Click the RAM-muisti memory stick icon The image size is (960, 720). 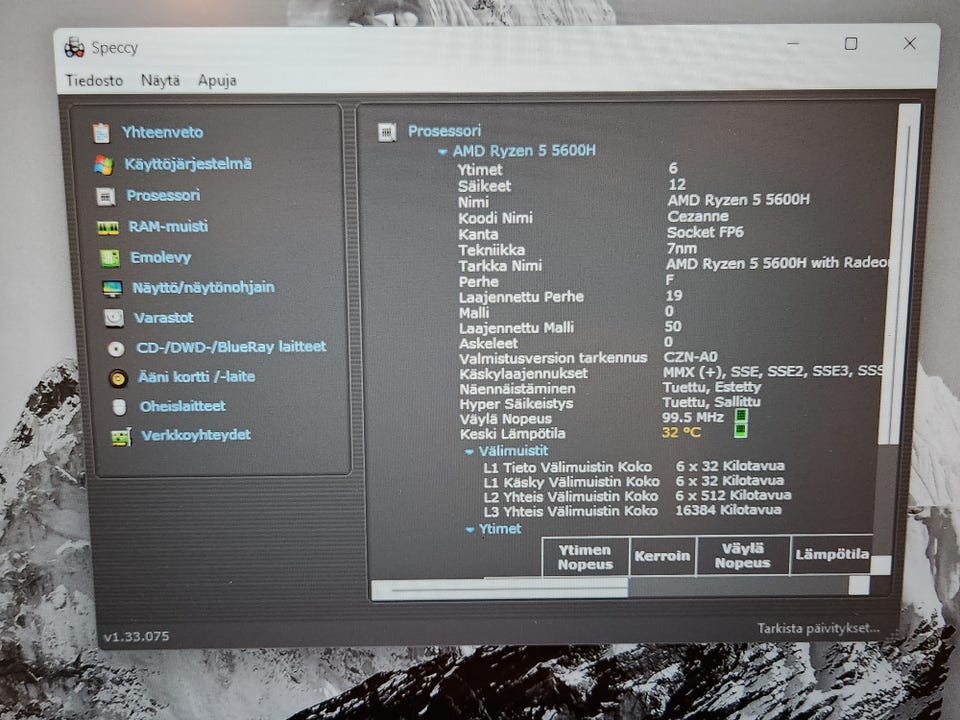pos(108,228)
